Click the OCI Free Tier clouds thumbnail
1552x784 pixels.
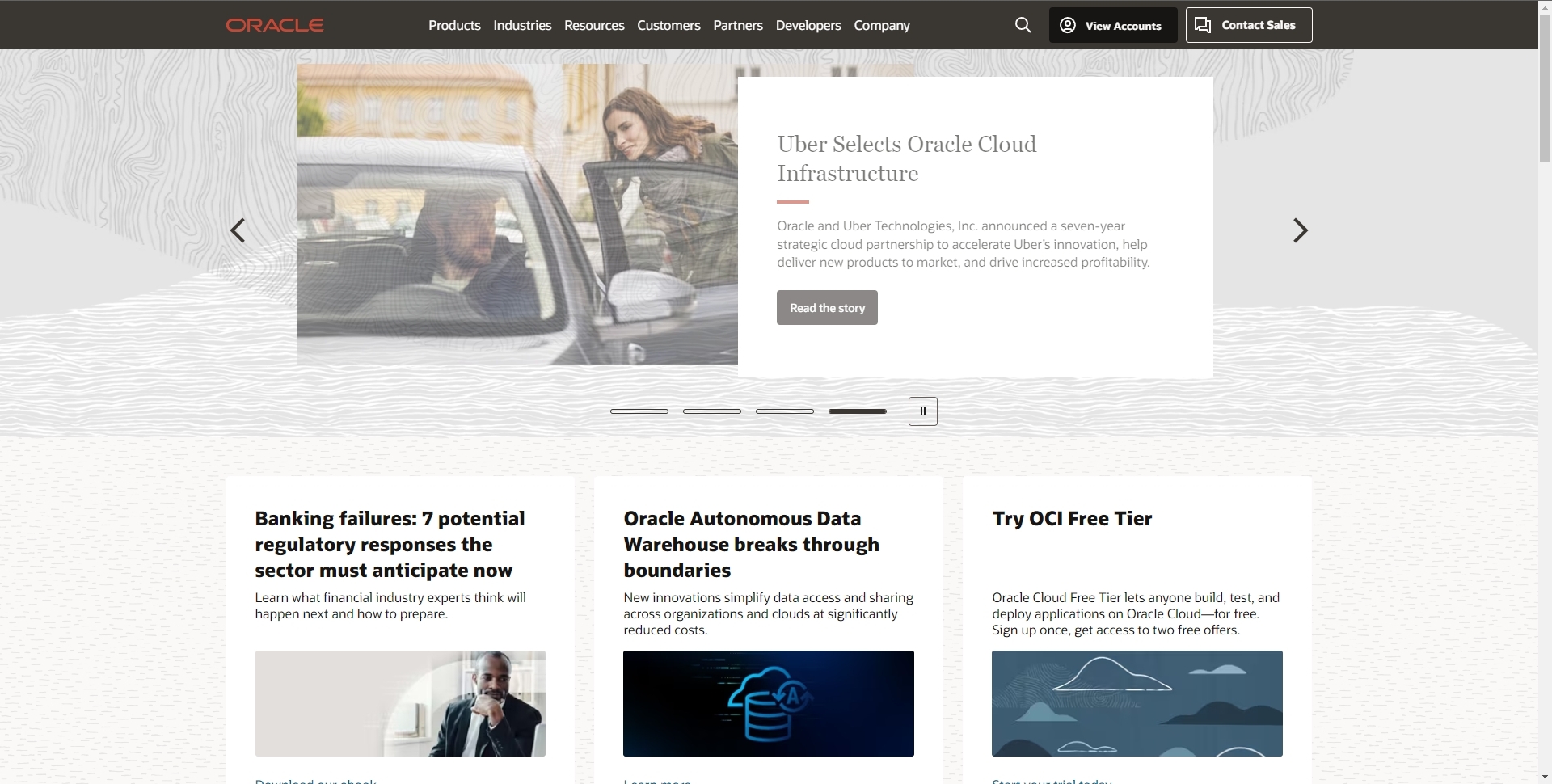(1137, 703)
